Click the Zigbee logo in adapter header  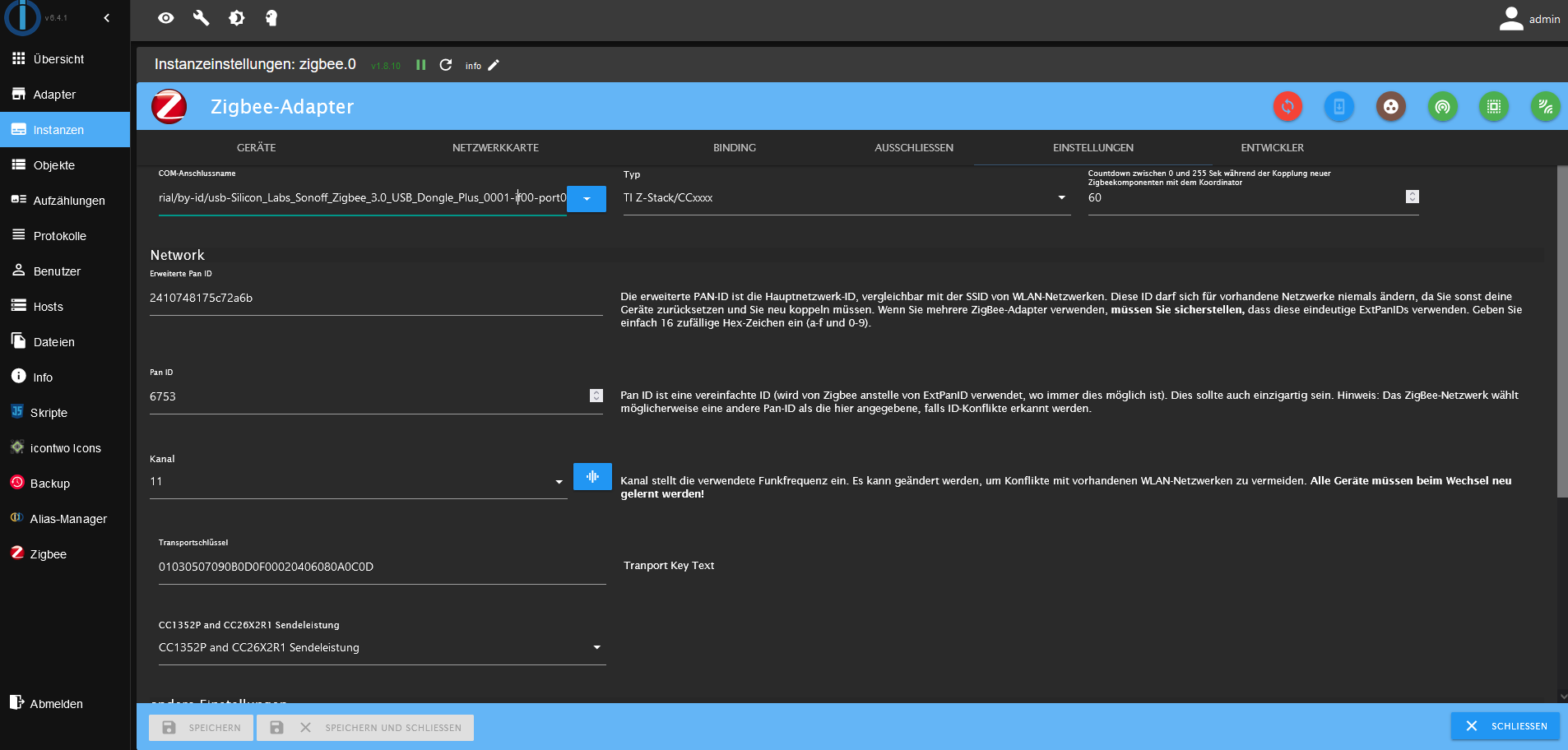[x=169, y=107]
